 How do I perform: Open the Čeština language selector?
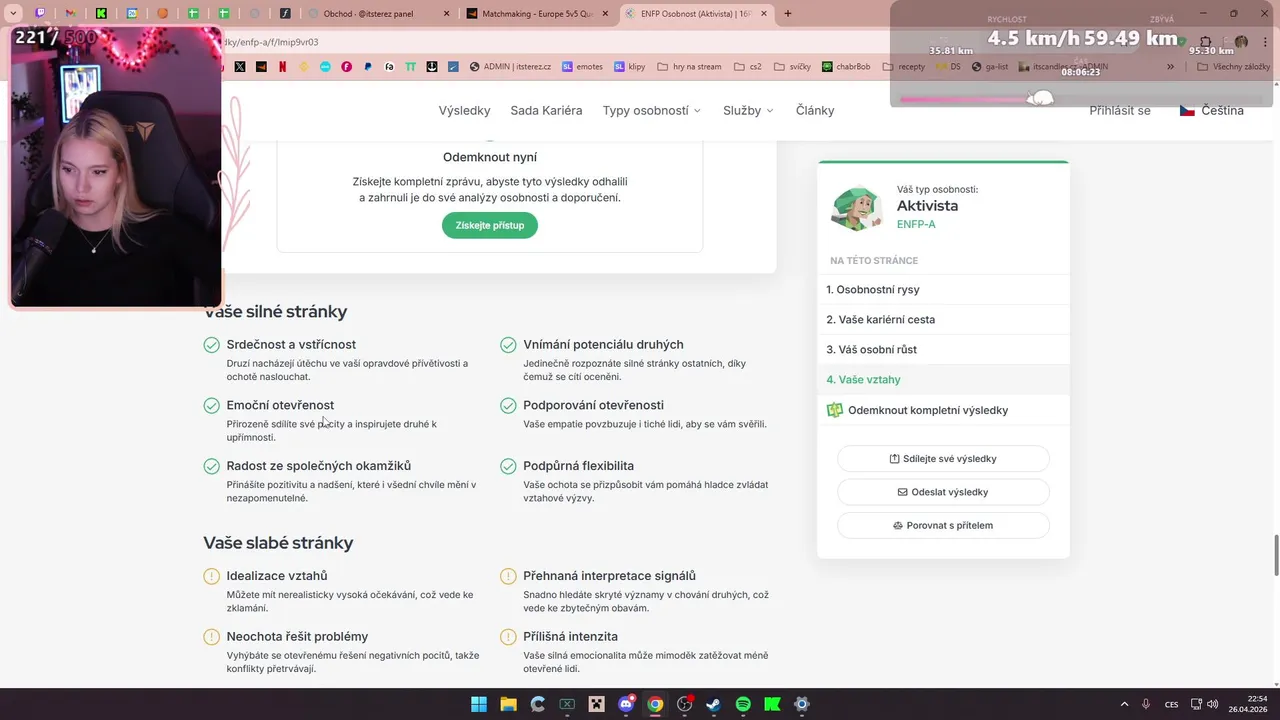(1212, 110)
